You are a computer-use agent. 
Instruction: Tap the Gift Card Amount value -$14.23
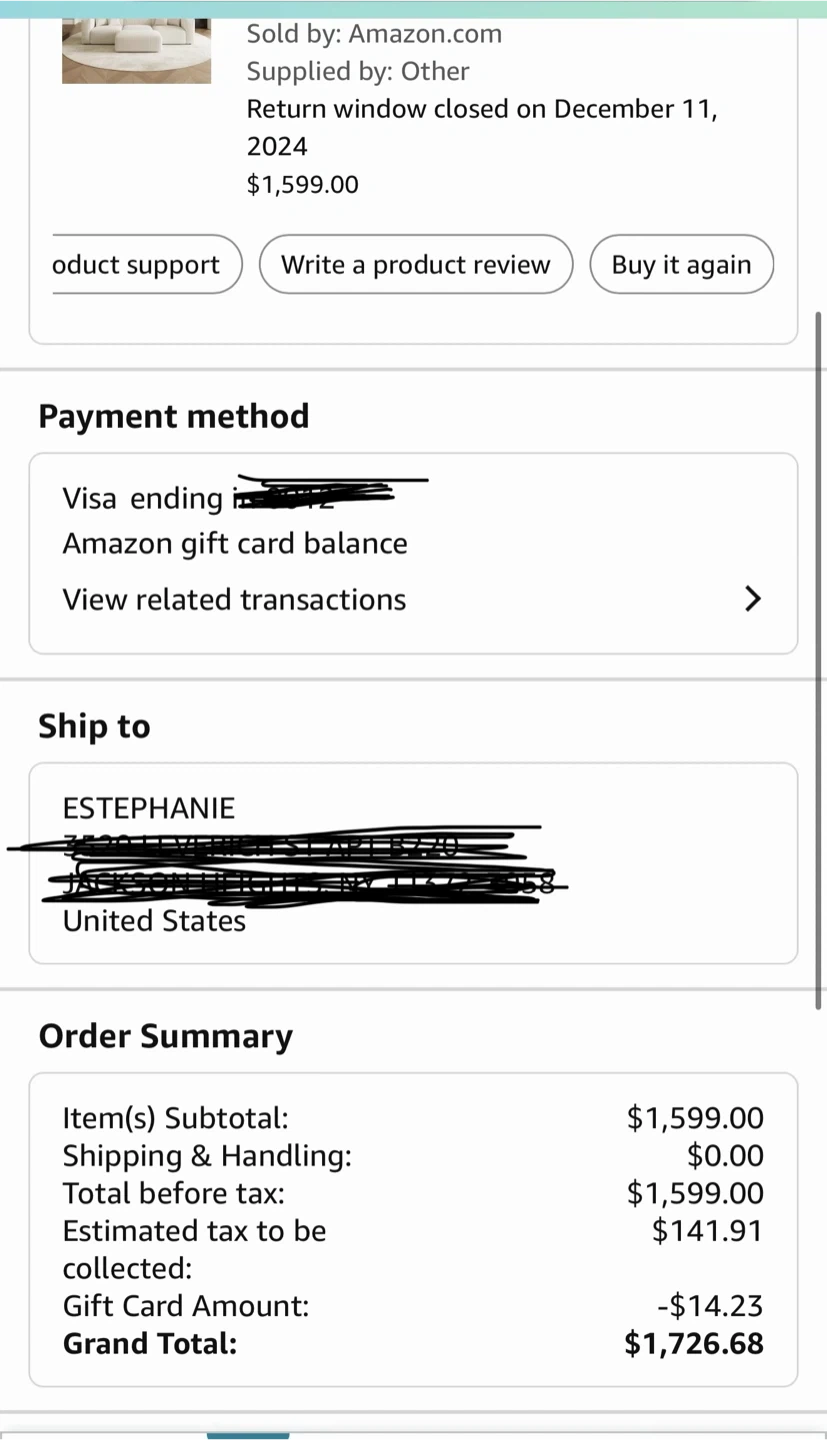710,1306
